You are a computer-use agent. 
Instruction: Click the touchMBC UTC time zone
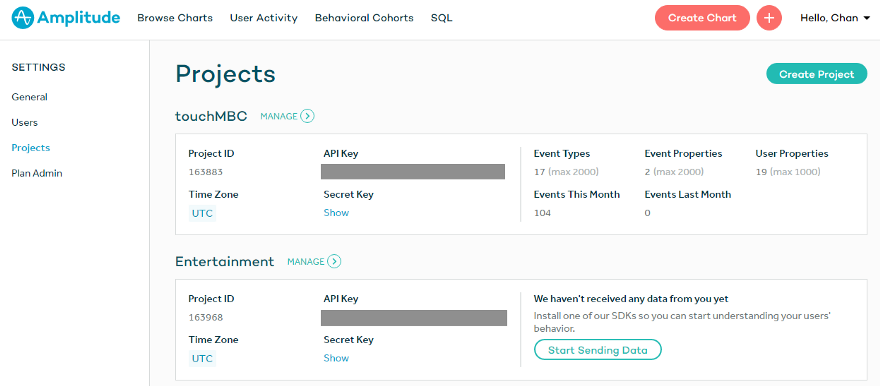tap(202, 213)
